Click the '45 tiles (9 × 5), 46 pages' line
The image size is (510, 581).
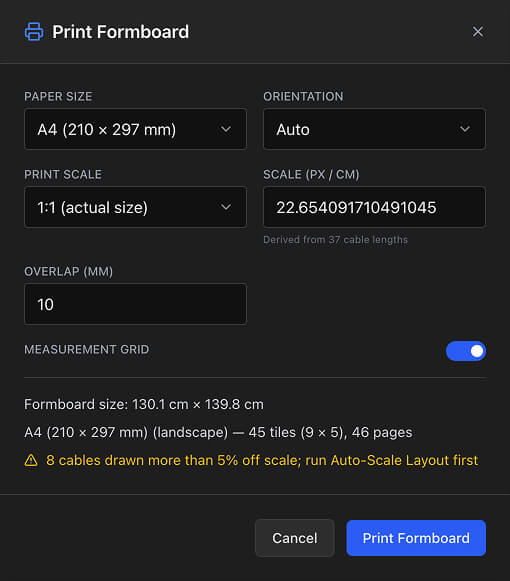218,432
